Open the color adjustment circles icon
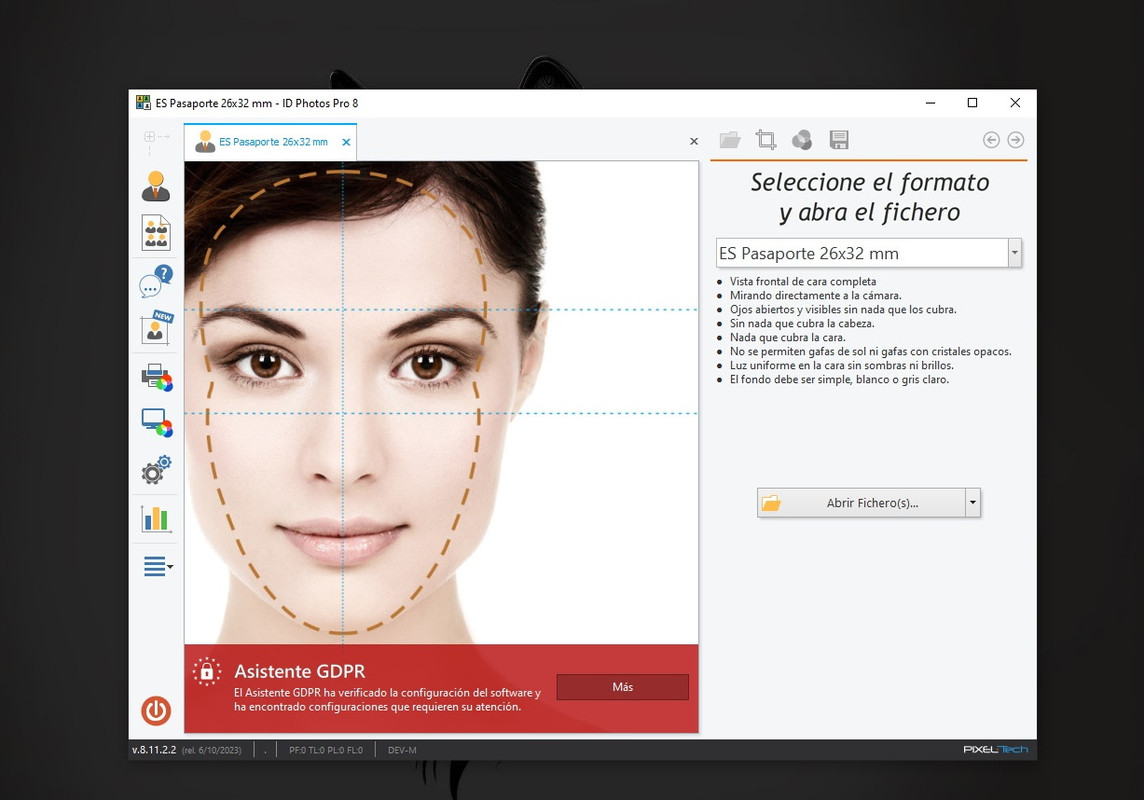This screenshot has width=1144, height=800. tap(802, 140)
